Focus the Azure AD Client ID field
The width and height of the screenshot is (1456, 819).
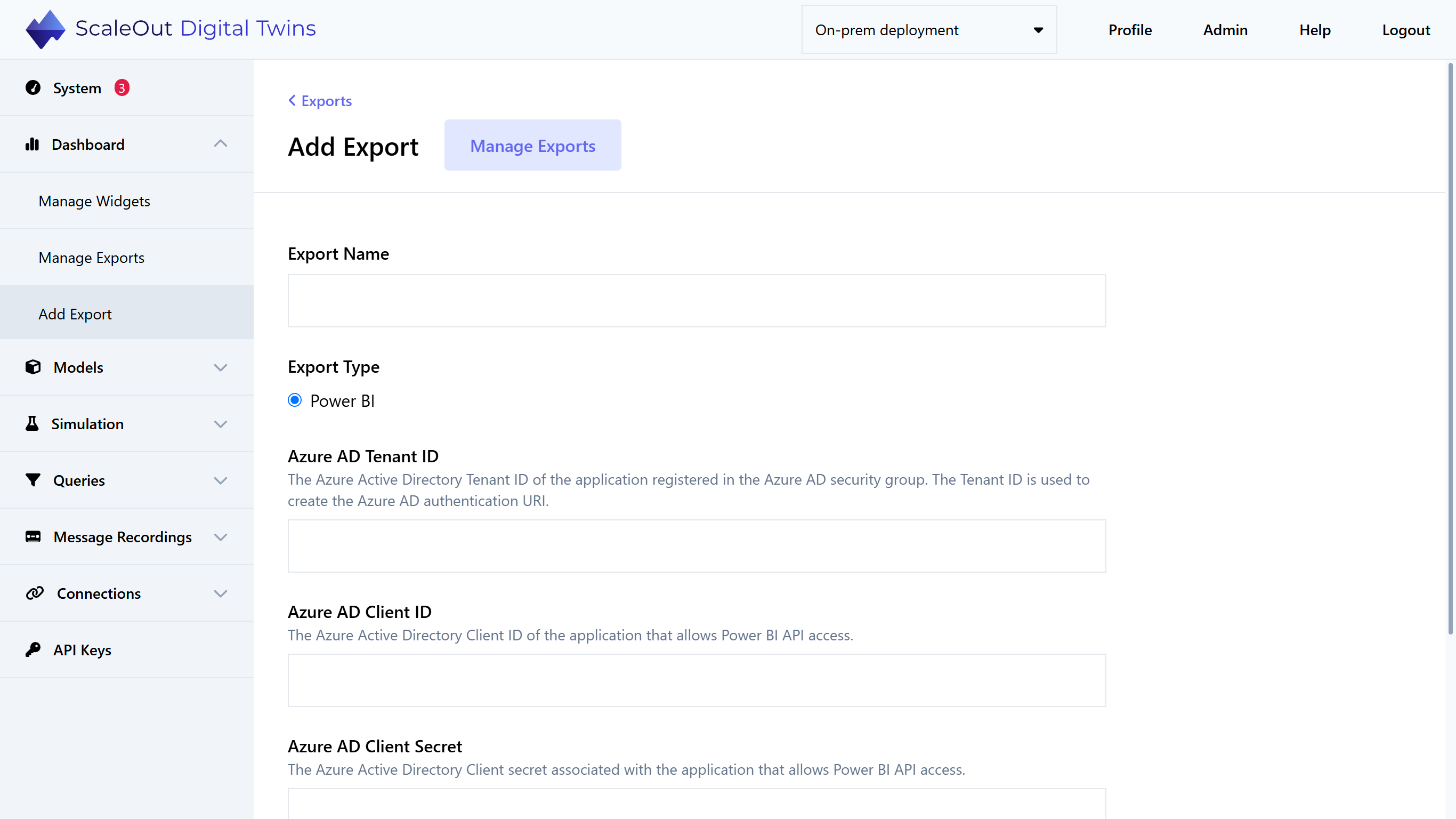(x=697, y=680)
